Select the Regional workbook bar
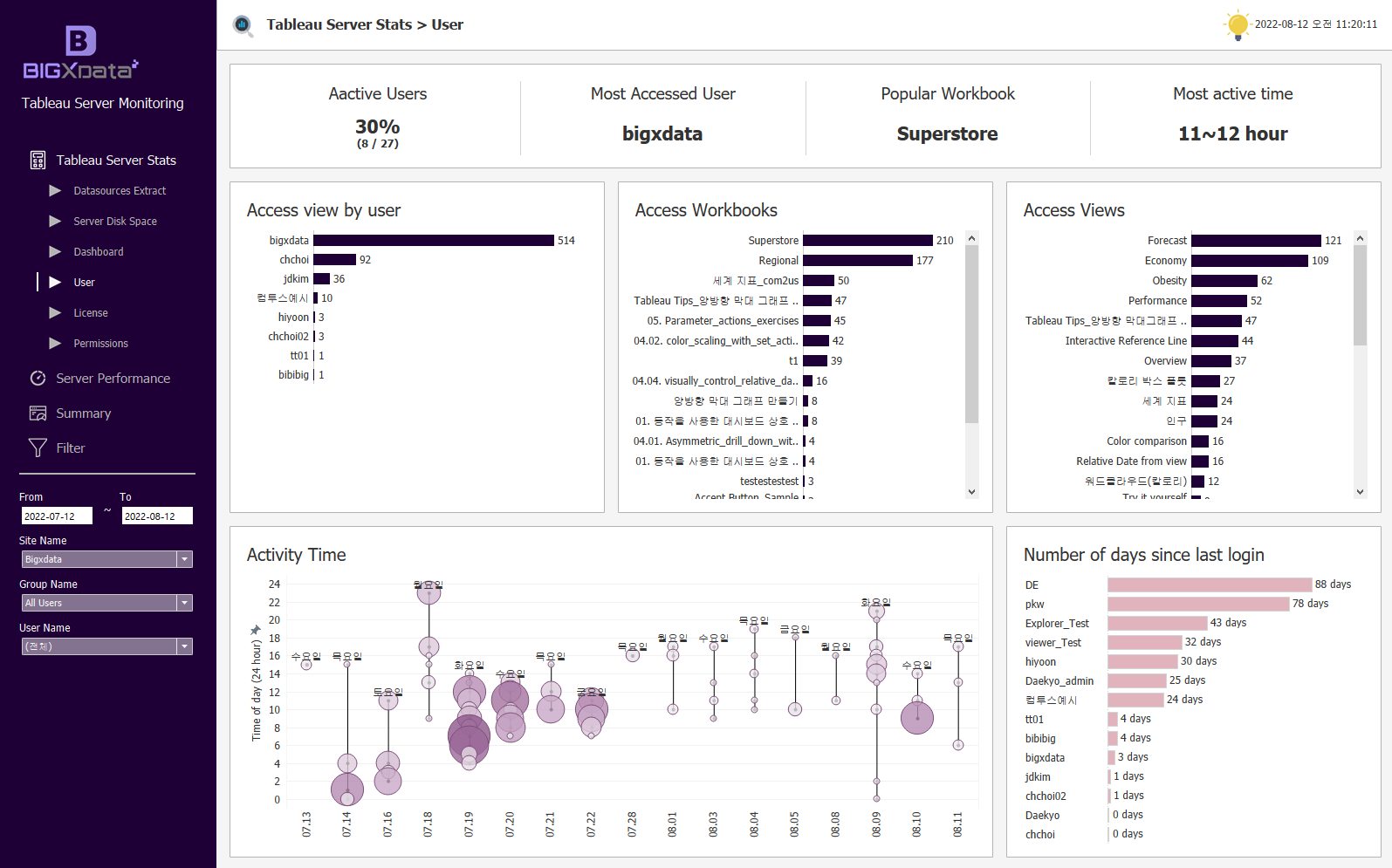The image size is (1392, 868). click(x=858, y=260)
